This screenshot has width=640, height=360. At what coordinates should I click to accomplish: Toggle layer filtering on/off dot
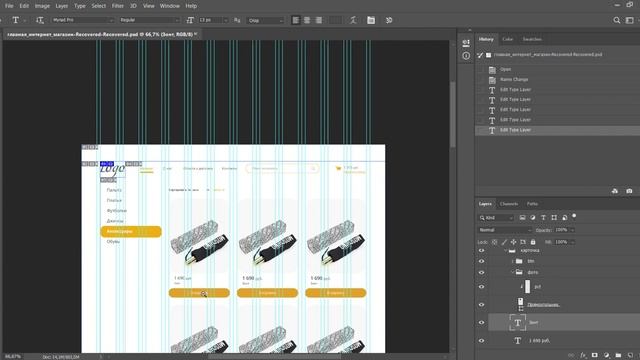574,216
